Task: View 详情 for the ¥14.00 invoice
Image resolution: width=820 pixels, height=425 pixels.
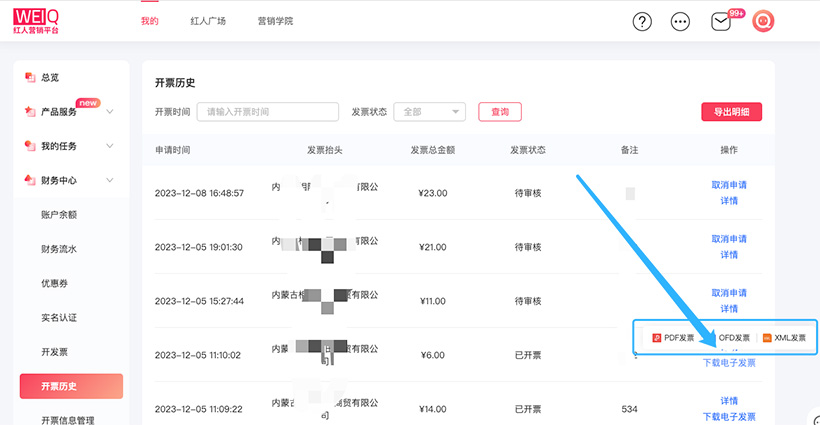Action: (729, 401)
